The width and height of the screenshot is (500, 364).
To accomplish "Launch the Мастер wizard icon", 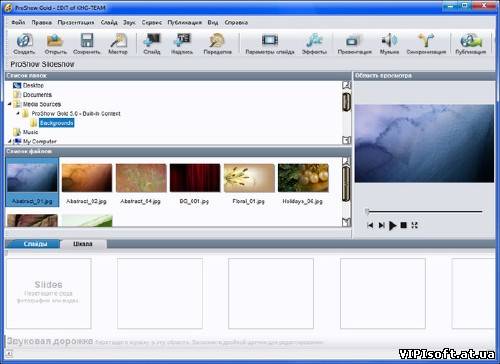I will click(118, 41).
